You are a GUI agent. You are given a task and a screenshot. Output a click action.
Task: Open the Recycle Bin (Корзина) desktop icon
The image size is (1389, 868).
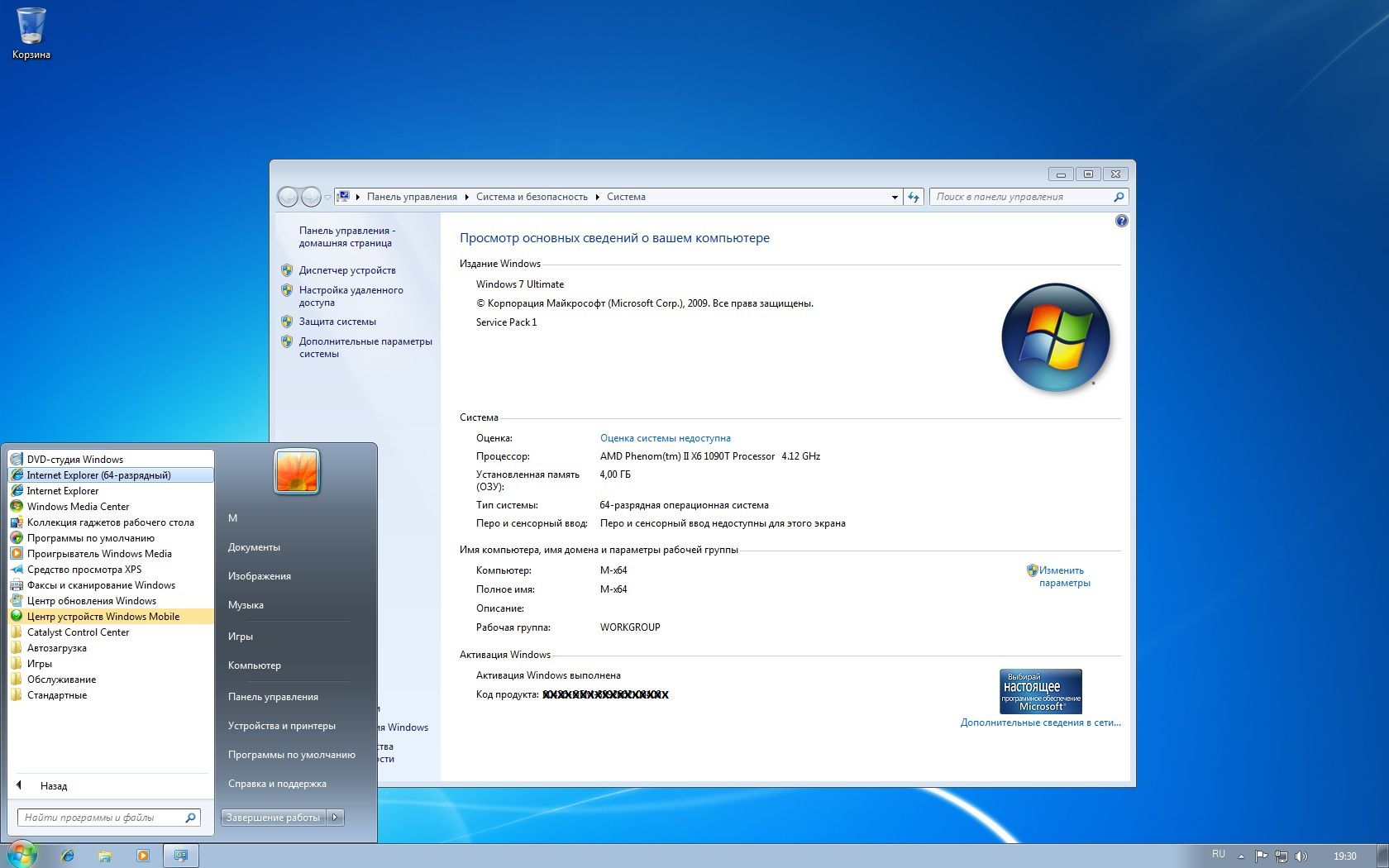[x=31, y=33]
